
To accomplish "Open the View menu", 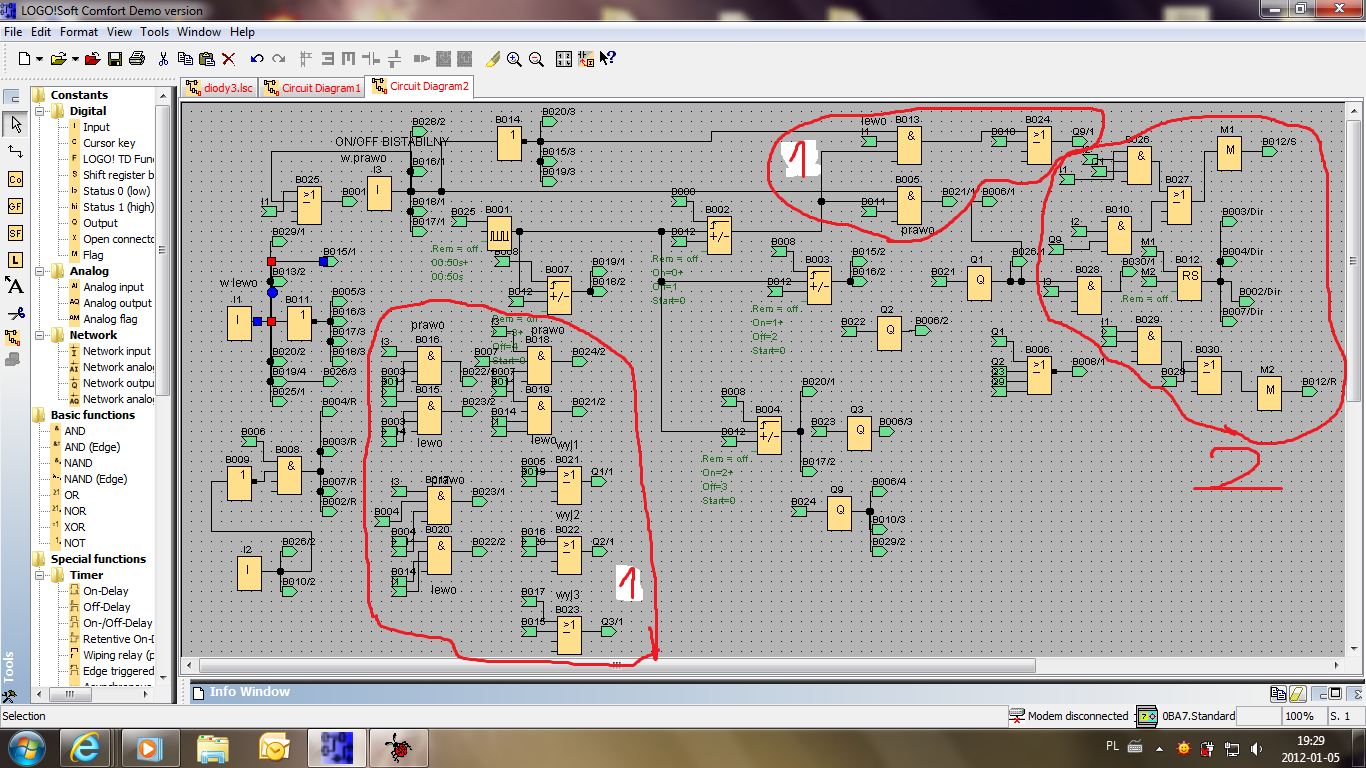I will click(119, 32).
